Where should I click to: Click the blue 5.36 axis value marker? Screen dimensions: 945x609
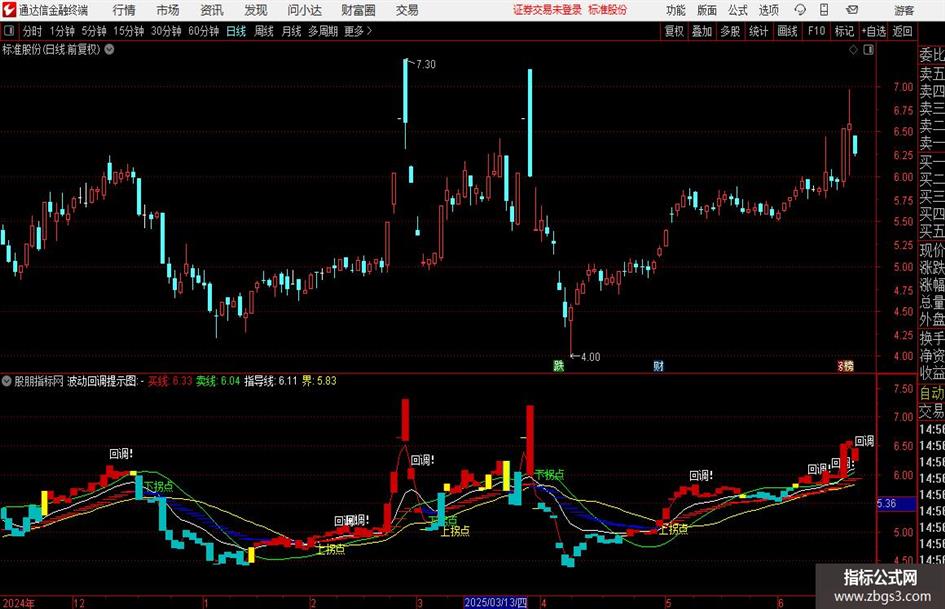[x=896, y=503]
